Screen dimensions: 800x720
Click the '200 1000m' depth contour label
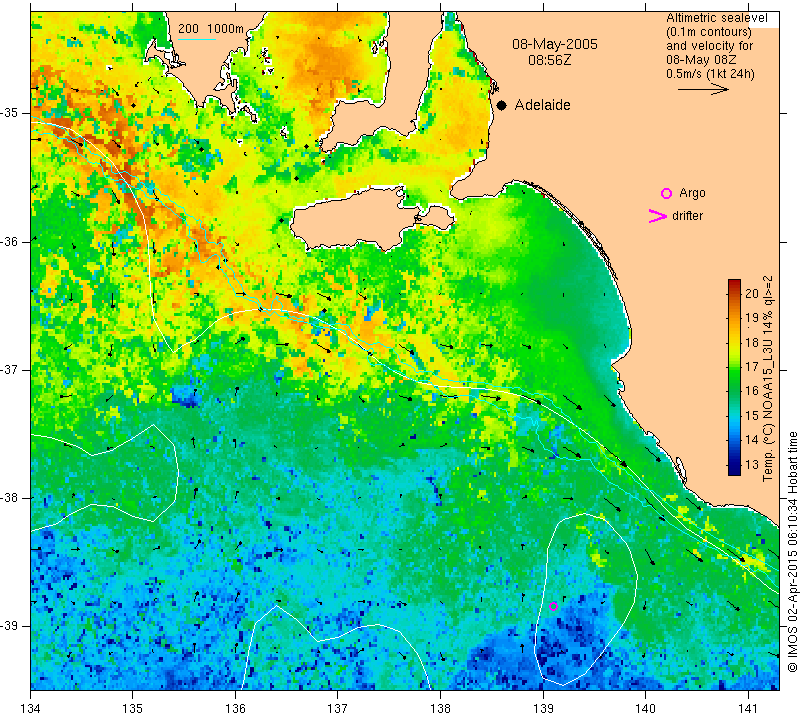point(211,29)
